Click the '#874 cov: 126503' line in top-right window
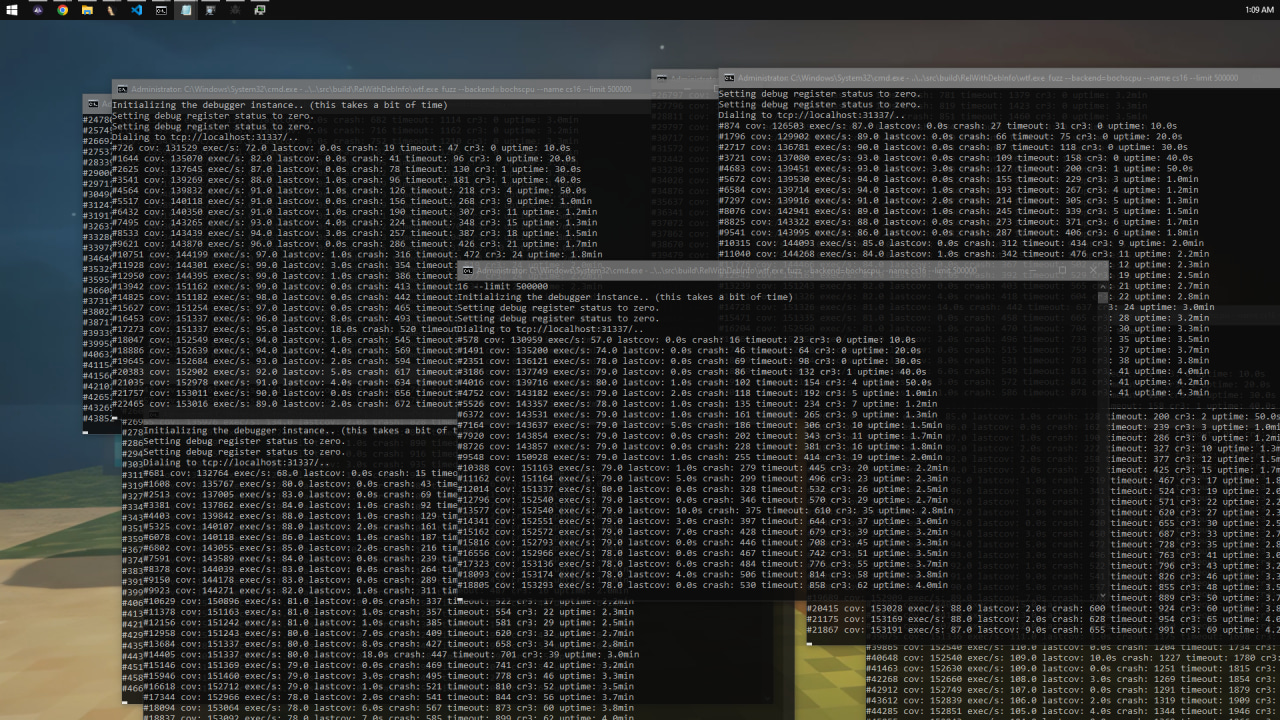1280x720 pixels. [x=947, y=126]
